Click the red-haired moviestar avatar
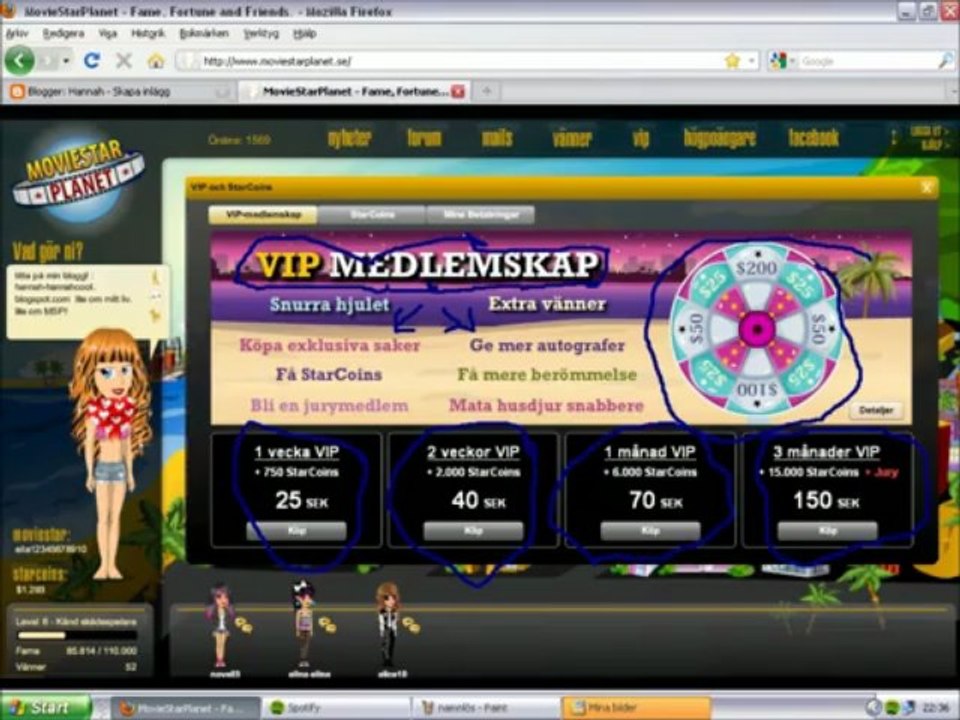Screen dimensions: 960x720 [110, 453]
